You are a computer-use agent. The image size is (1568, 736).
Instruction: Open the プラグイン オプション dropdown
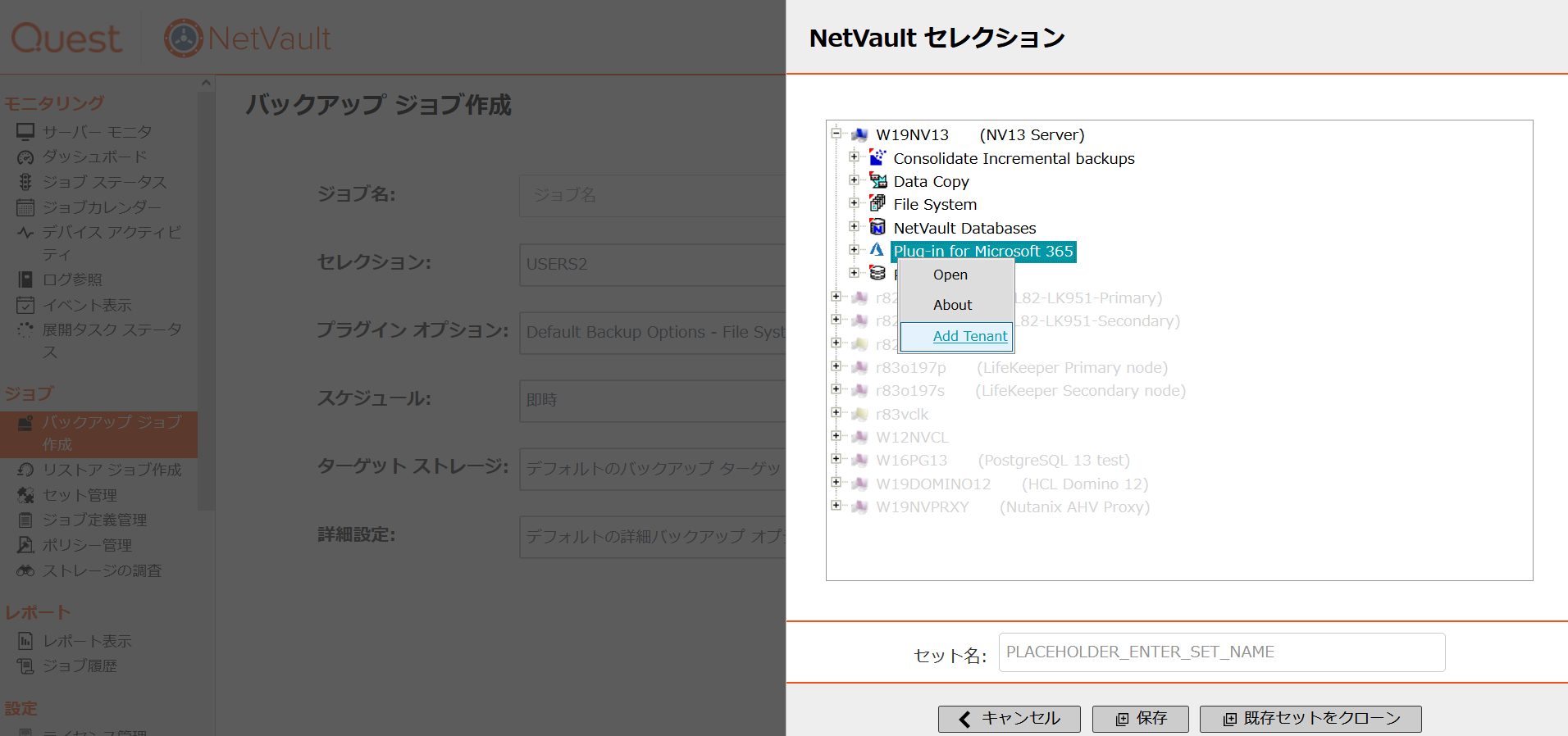tap(652, 332)
